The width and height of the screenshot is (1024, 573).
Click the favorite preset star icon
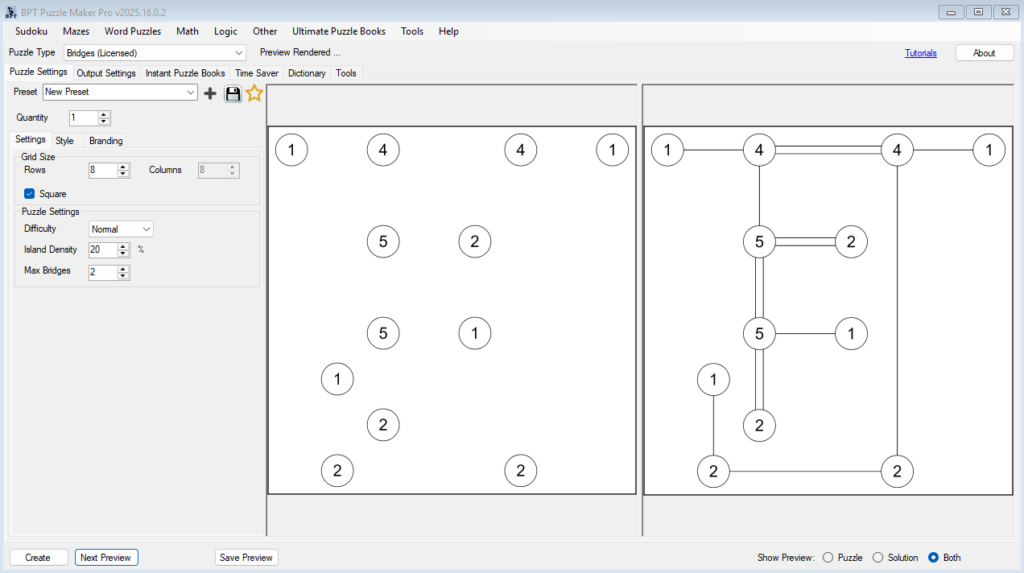254,93
